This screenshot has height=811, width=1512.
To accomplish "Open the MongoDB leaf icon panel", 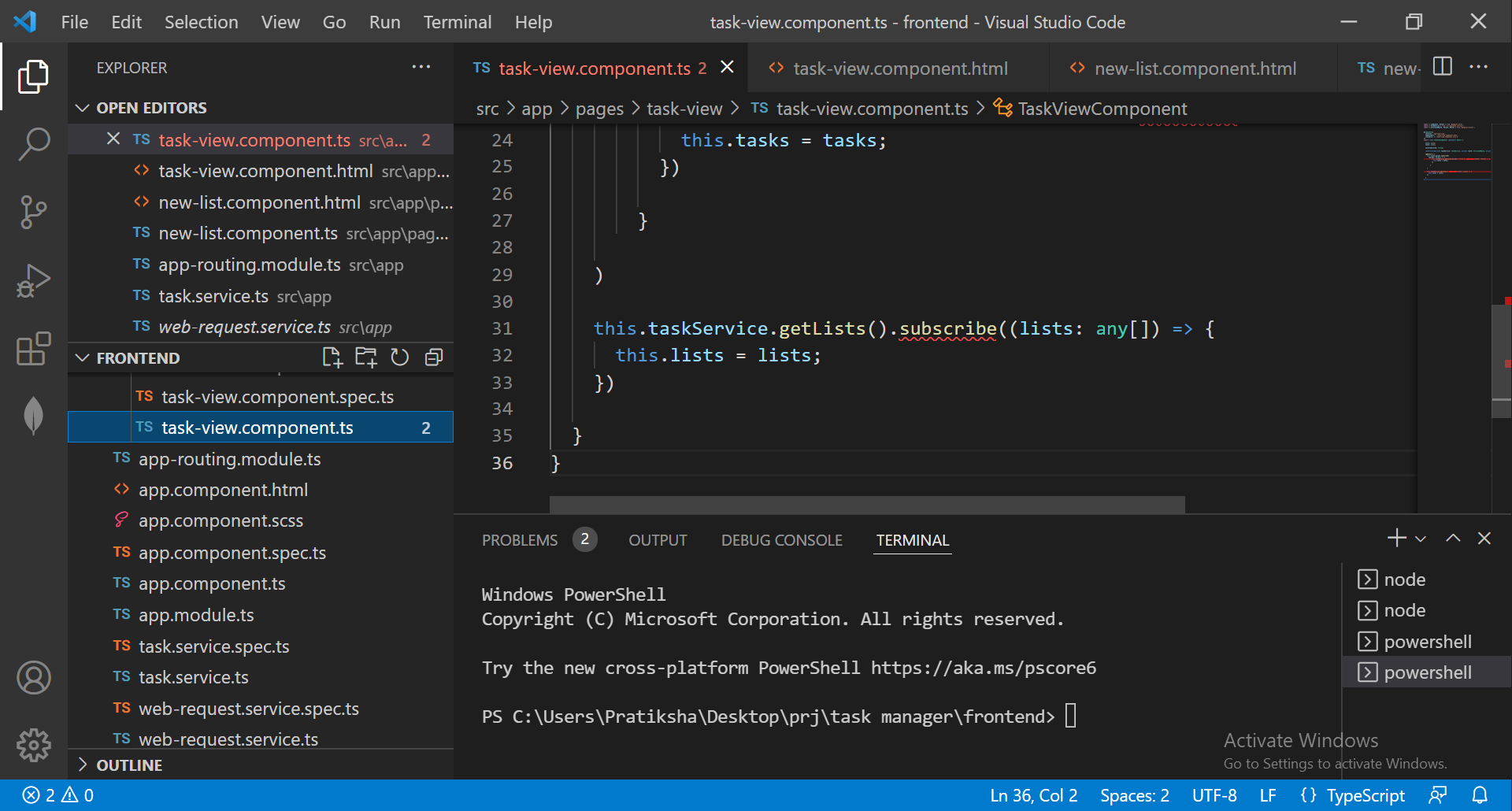I will 34,415.
